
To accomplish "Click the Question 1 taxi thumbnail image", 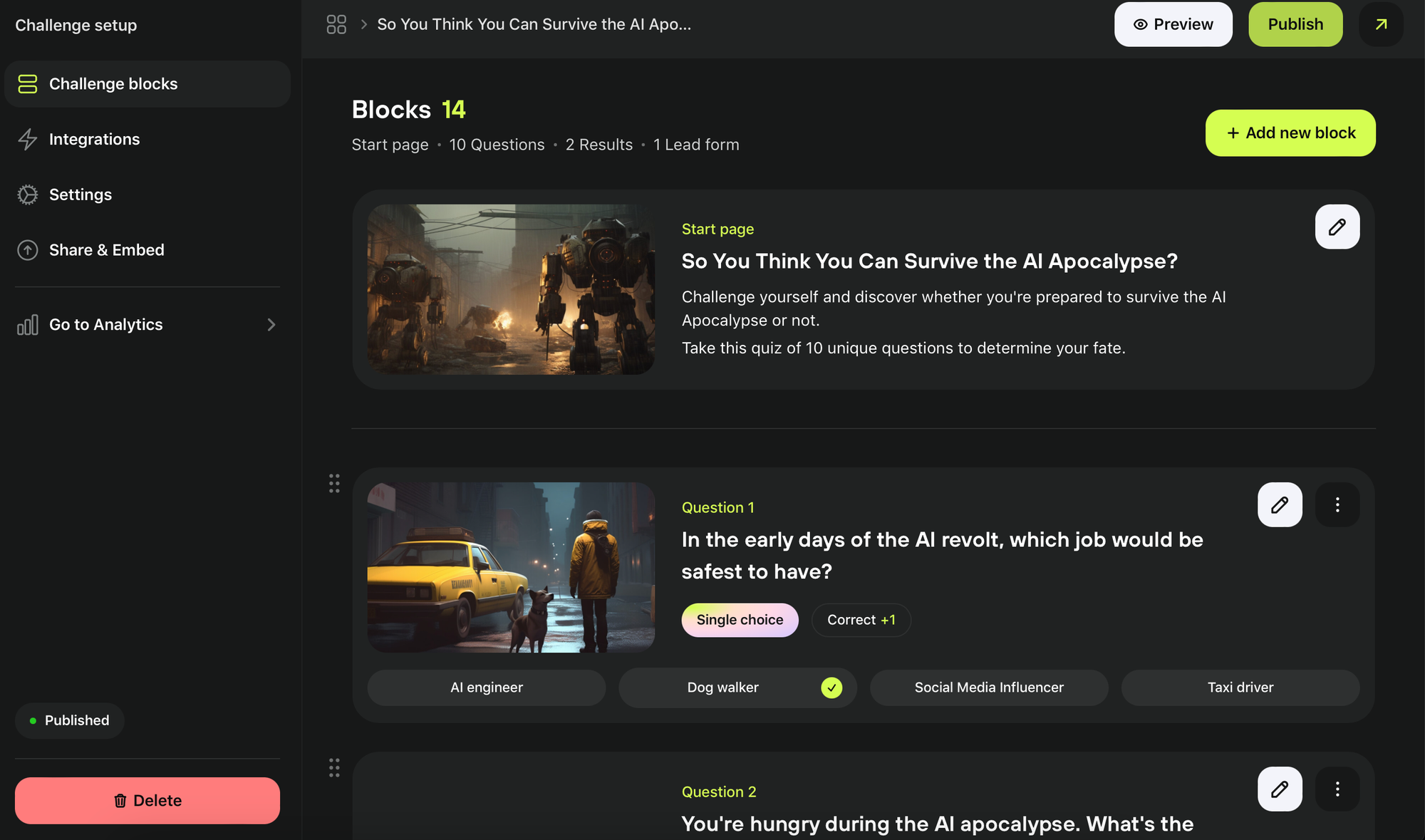I will coord(511,567).
